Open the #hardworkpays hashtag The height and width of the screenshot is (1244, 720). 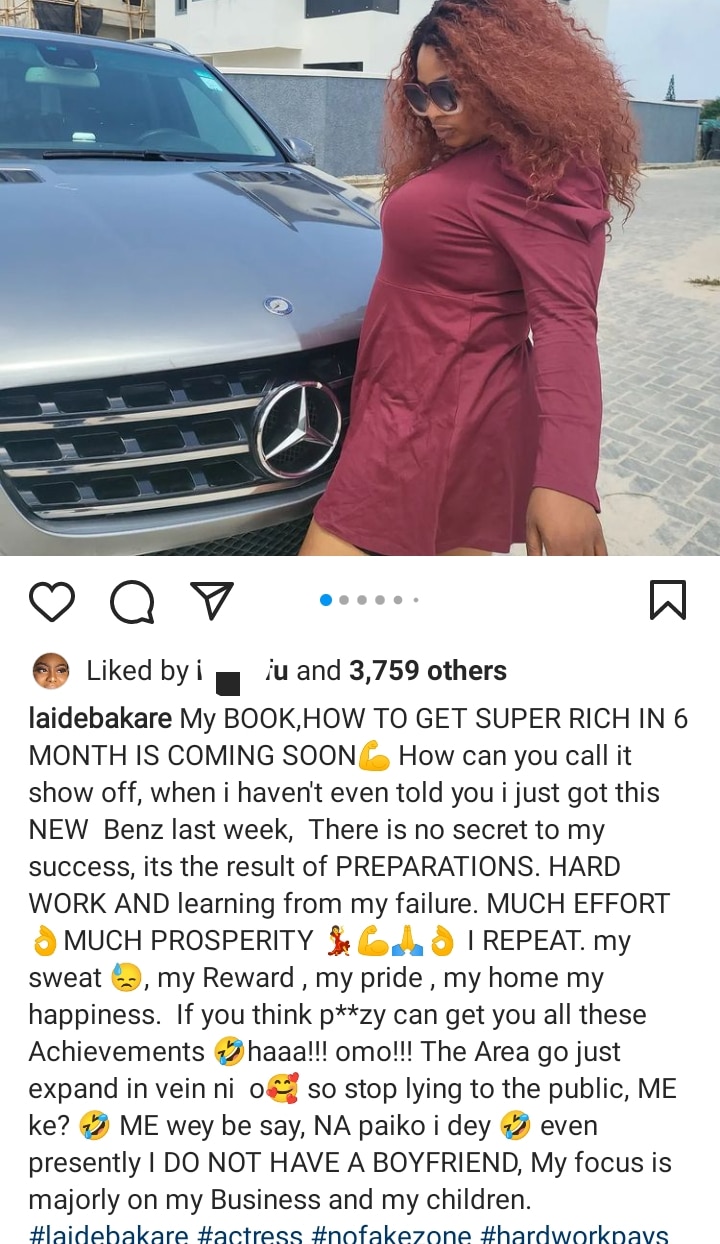[x=575, y=1235]
